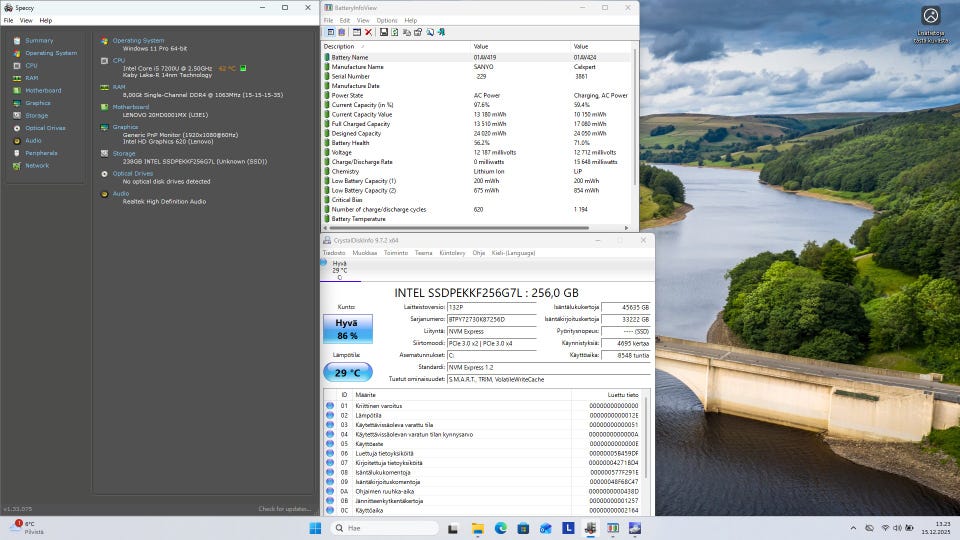Open the CPU section in Speccy sidebar

(31, 65)
